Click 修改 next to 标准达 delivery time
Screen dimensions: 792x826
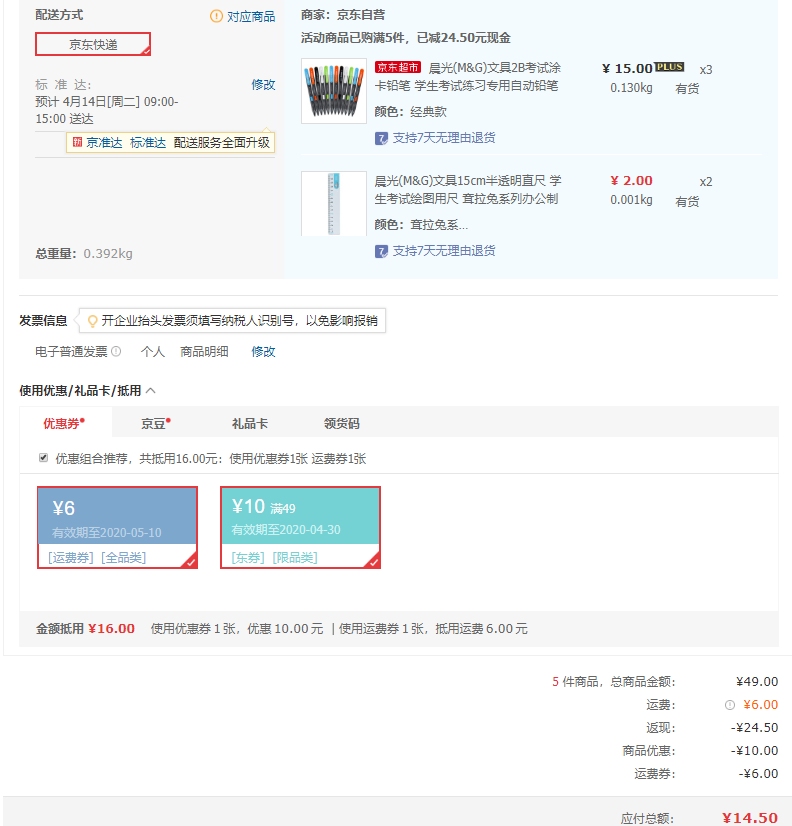point(263,84)
